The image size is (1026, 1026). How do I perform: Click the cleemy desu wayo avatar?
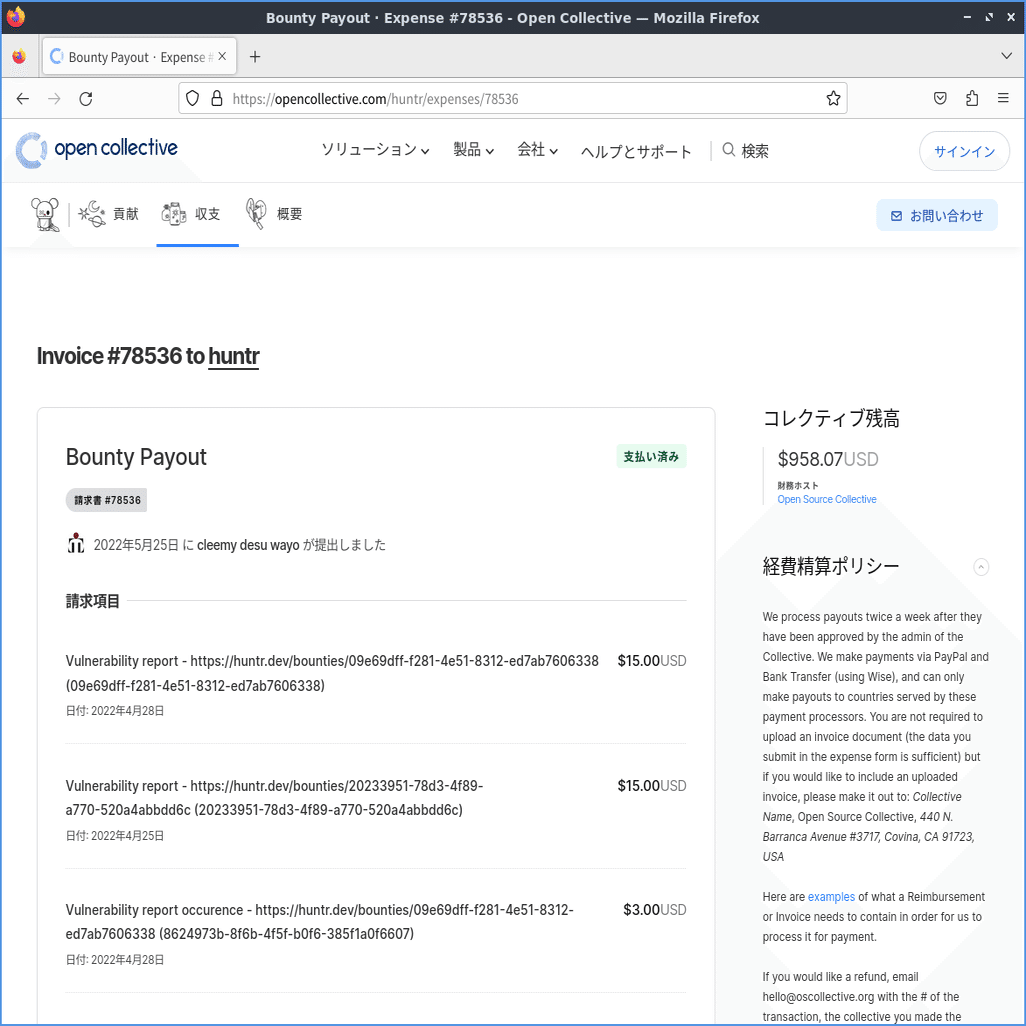tap(76, 544)
